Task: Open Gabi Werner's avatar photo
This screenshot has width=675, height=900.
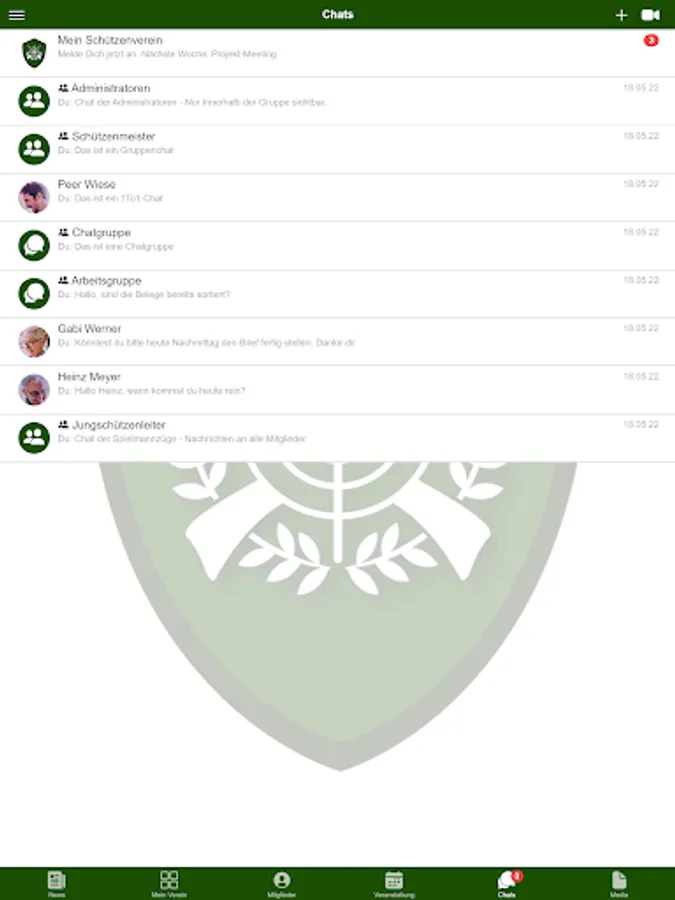Action: [x=34, y=342]
